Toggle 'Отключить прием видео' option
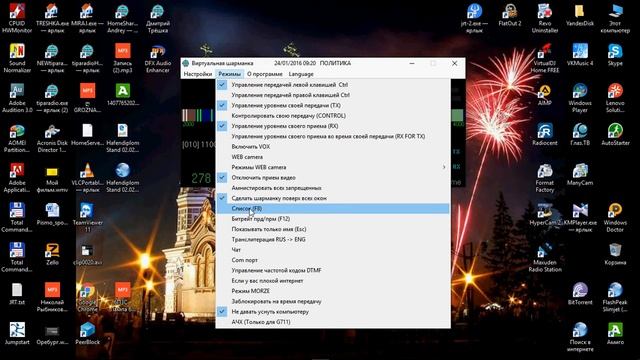The width and height of the screenshot is (640, 360). pyautogui.click(x=333, y=178)
